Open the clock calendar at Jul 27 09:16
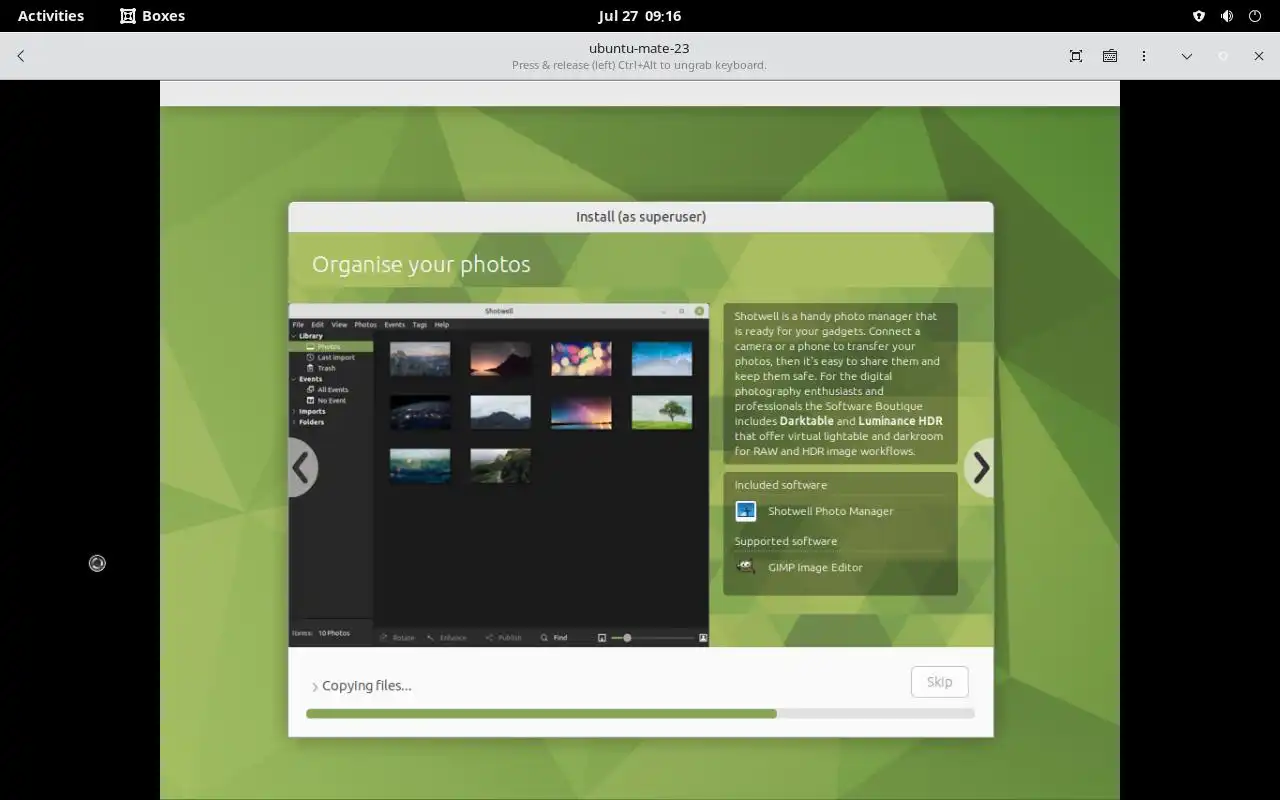 [x=640, y=16]
